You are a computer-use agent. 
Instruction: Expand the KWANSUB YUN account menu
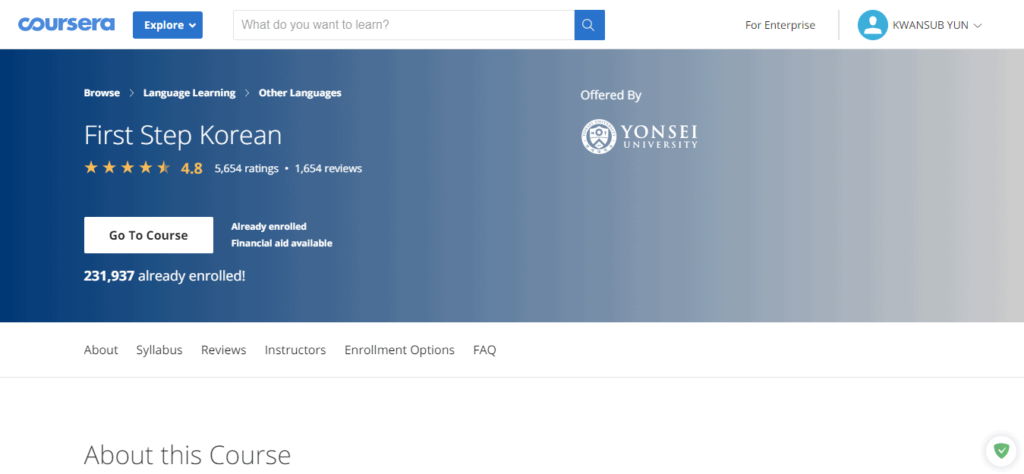pyautogui.click(x=936, y=25)
